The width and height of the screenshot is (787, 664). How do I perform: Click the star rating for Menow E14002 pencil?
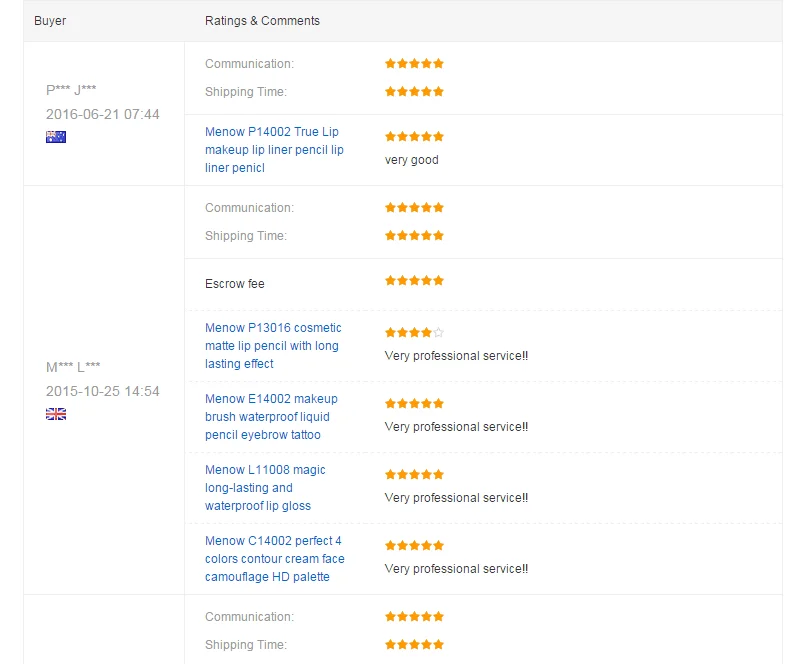pyautogui.click(x=414, y=403)
